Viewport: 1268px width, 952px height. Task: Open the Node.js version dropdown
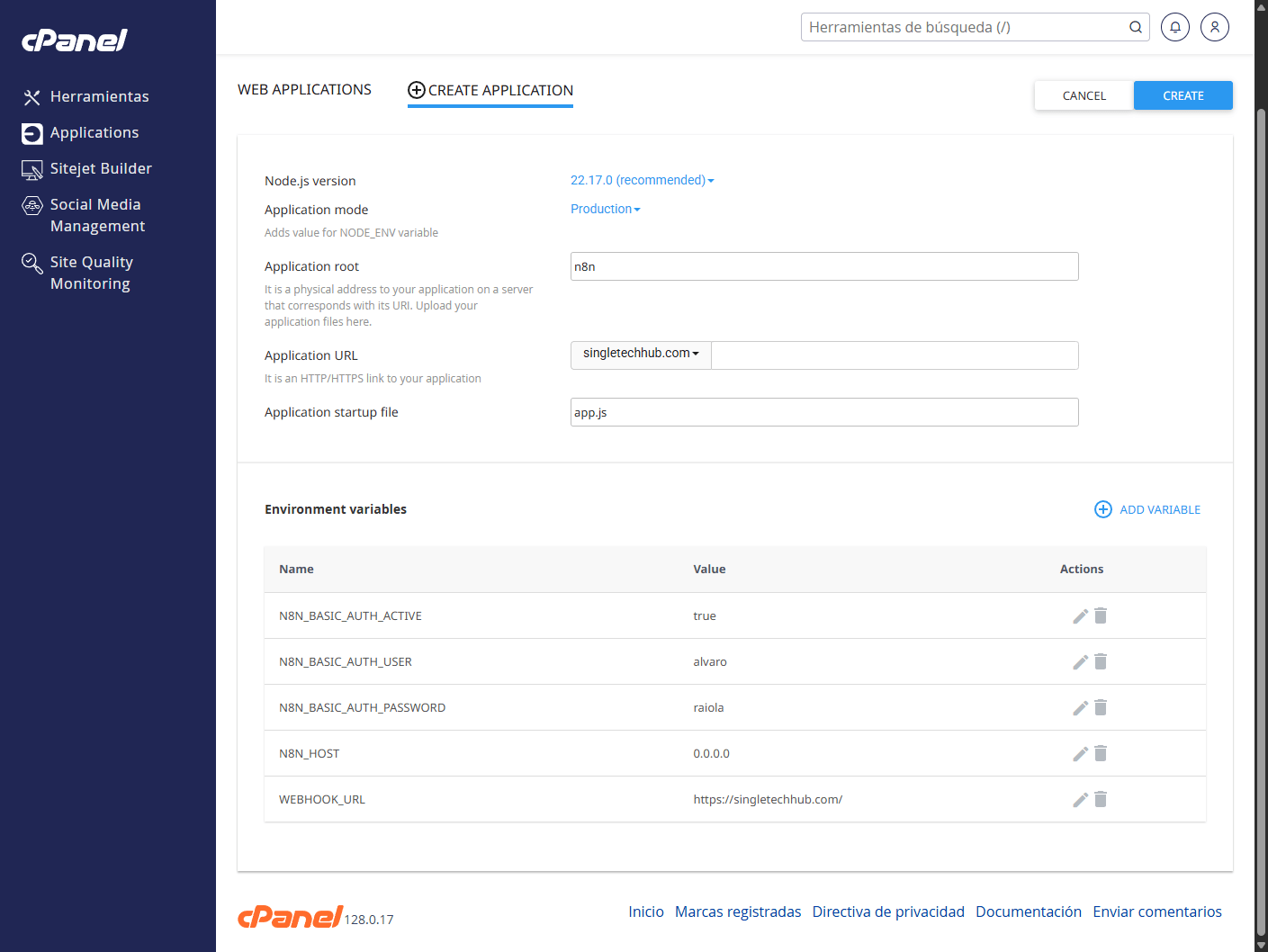(643, 180)
